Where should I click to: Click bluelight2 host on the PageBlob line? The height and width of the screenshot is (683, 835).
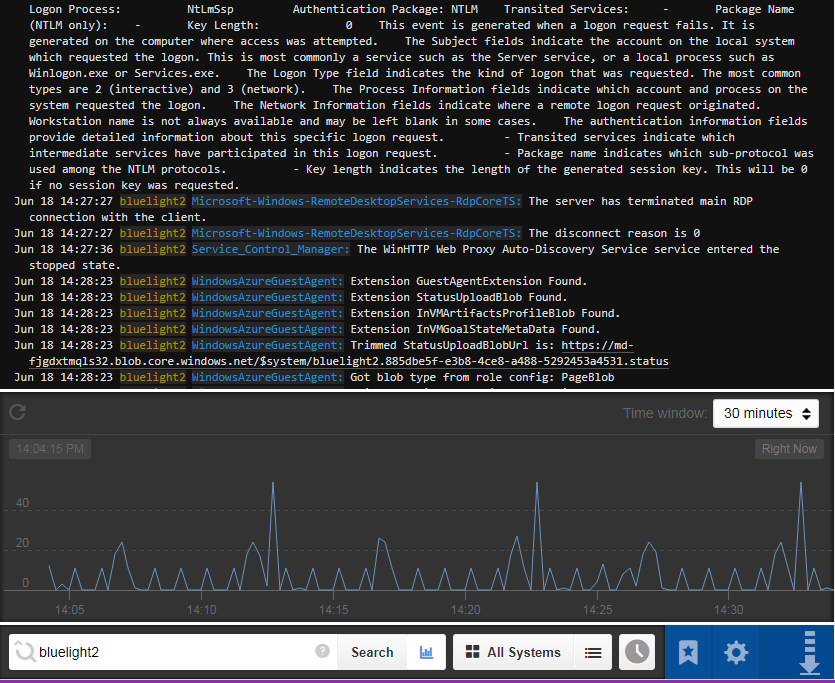(x=152, y=377)
